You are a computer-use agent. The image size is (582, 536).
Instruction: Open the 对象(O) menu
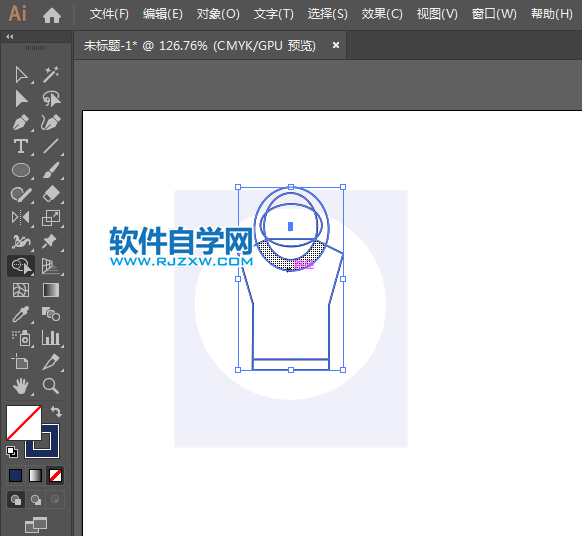218,14
